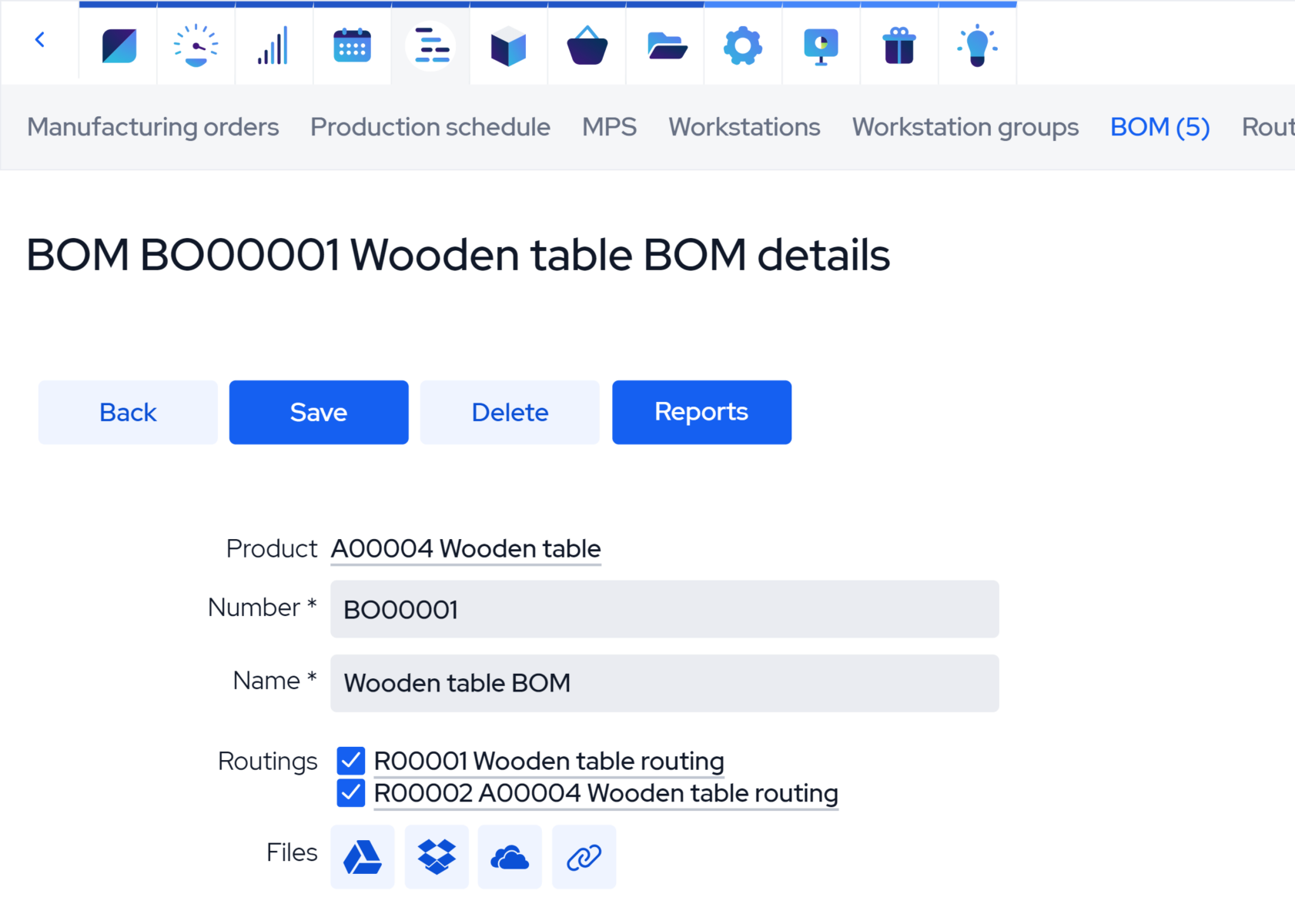Attach a file from Google Drive
This screenshot has height=924, width=1295.
pos(362,856)
